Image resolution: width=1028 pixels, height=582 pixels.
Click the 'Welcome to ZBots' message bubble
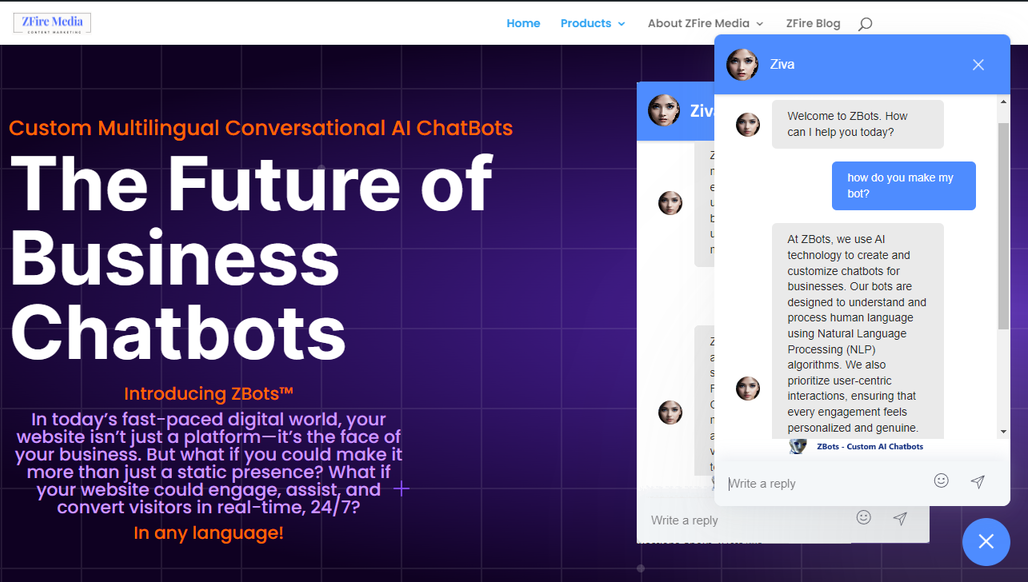point(858,124)
